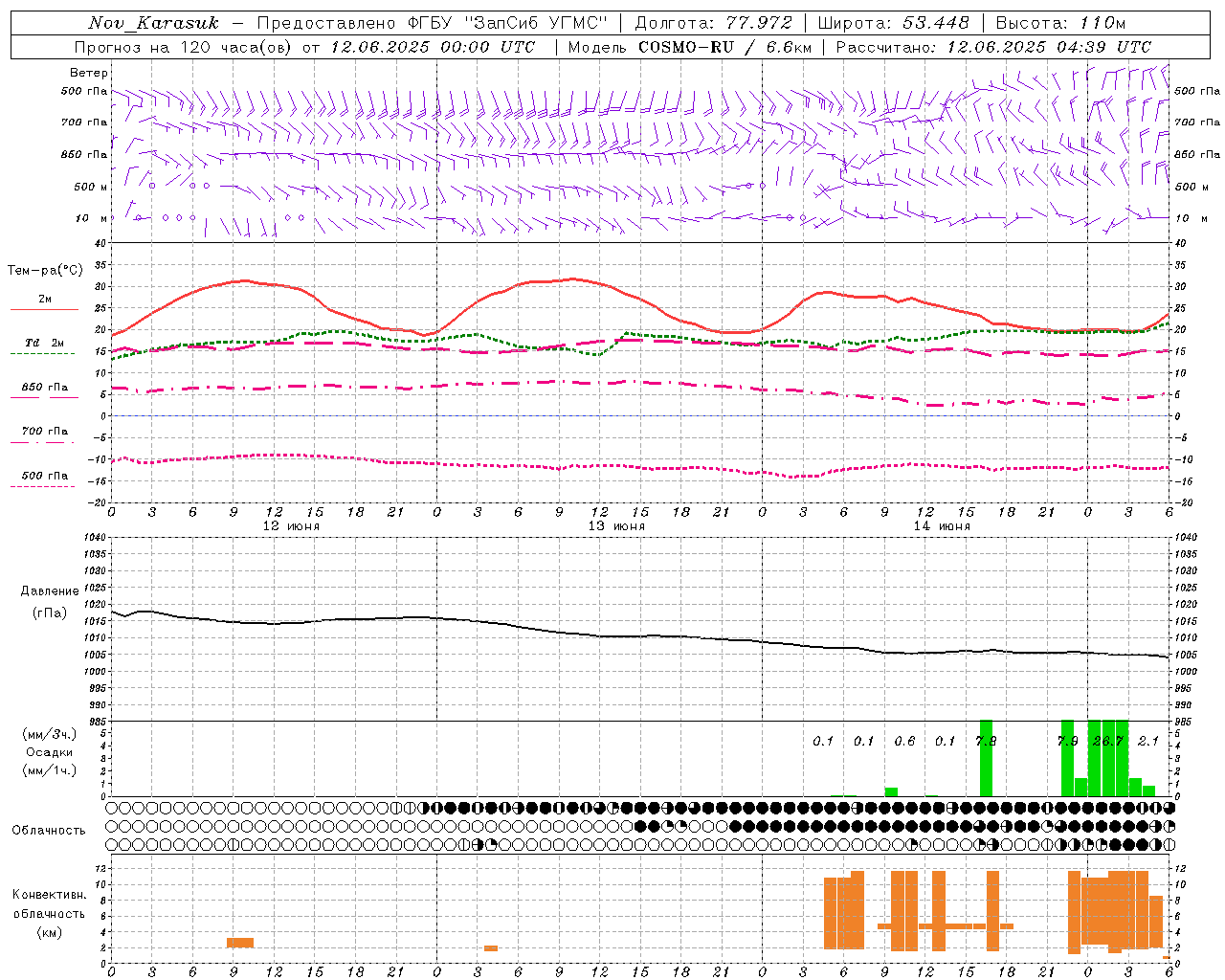Click the Модель COSMO-RU / 6.6км text

pos(689,47)
